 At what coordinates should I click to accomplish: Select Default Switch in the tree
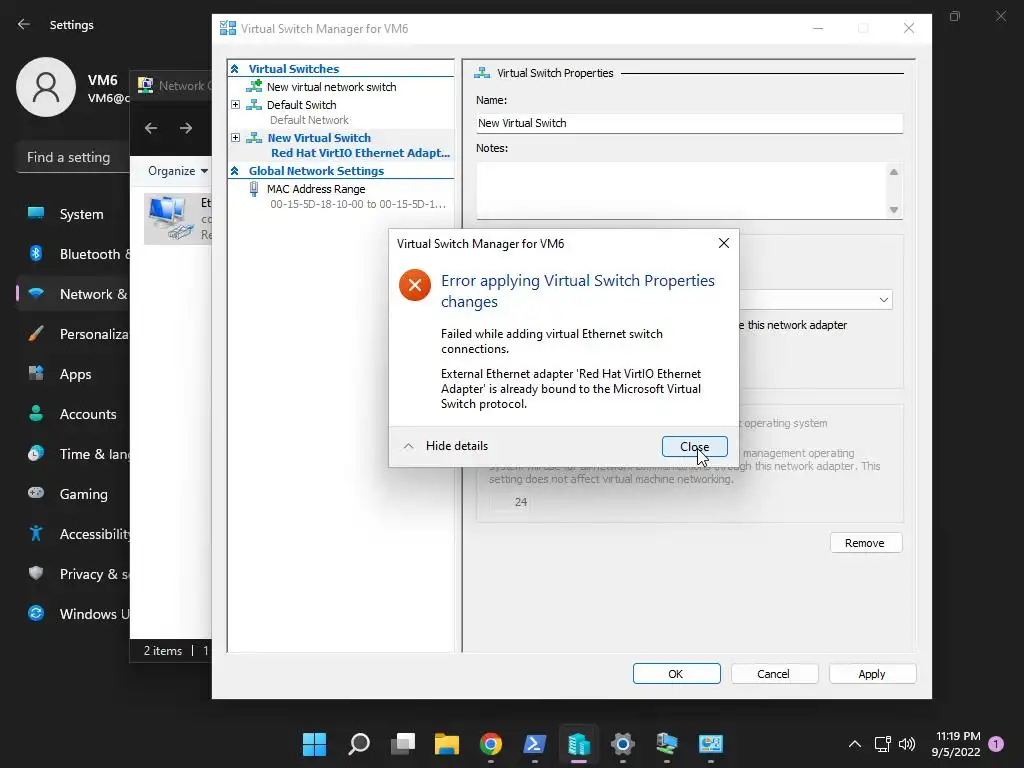[301, 104]
